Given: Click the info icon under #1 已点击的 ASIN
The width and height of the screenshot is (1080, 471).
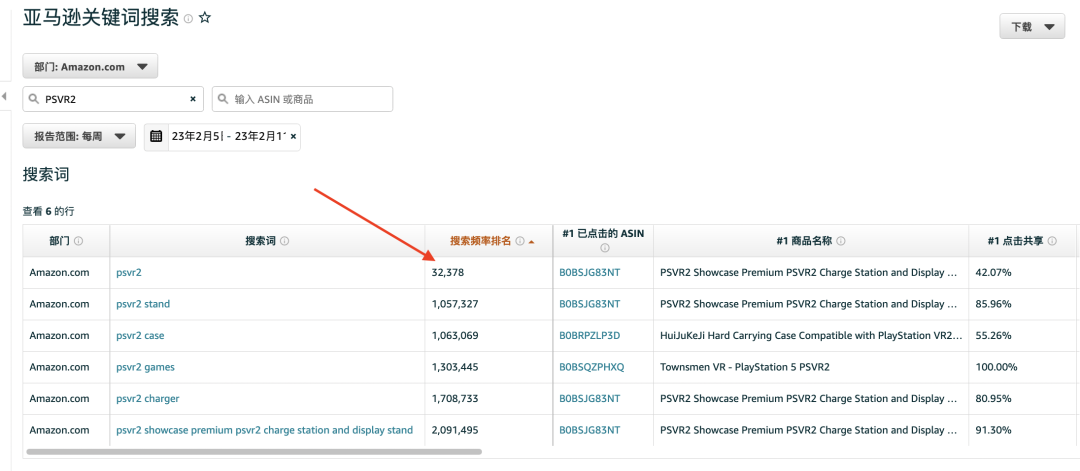Looking at the screenshot, I should [x=604, y=248].
